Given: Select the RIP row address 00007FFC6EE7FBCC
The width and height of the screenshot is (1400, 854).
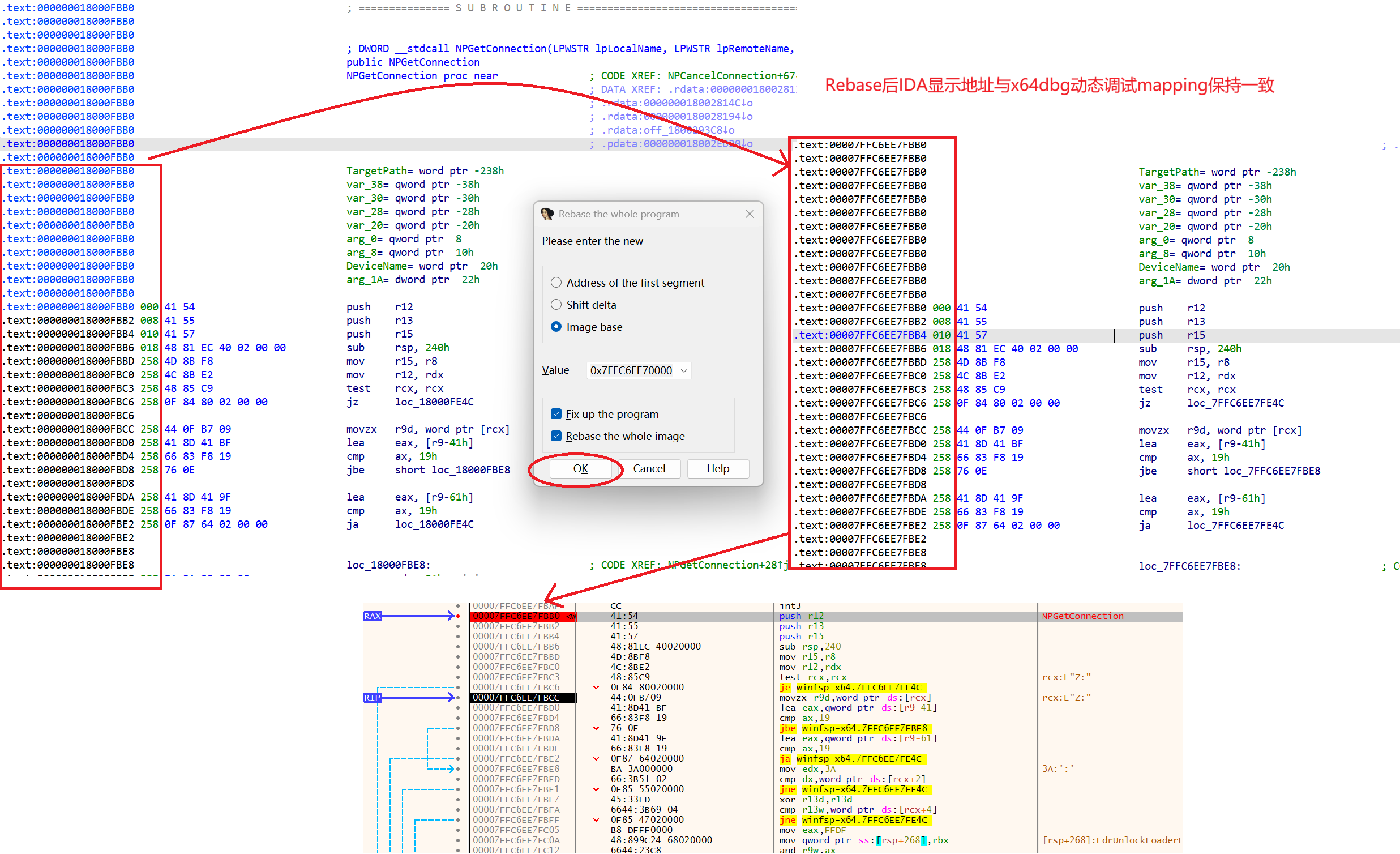Looking at the screenshot, I should (x=516, y=698).
